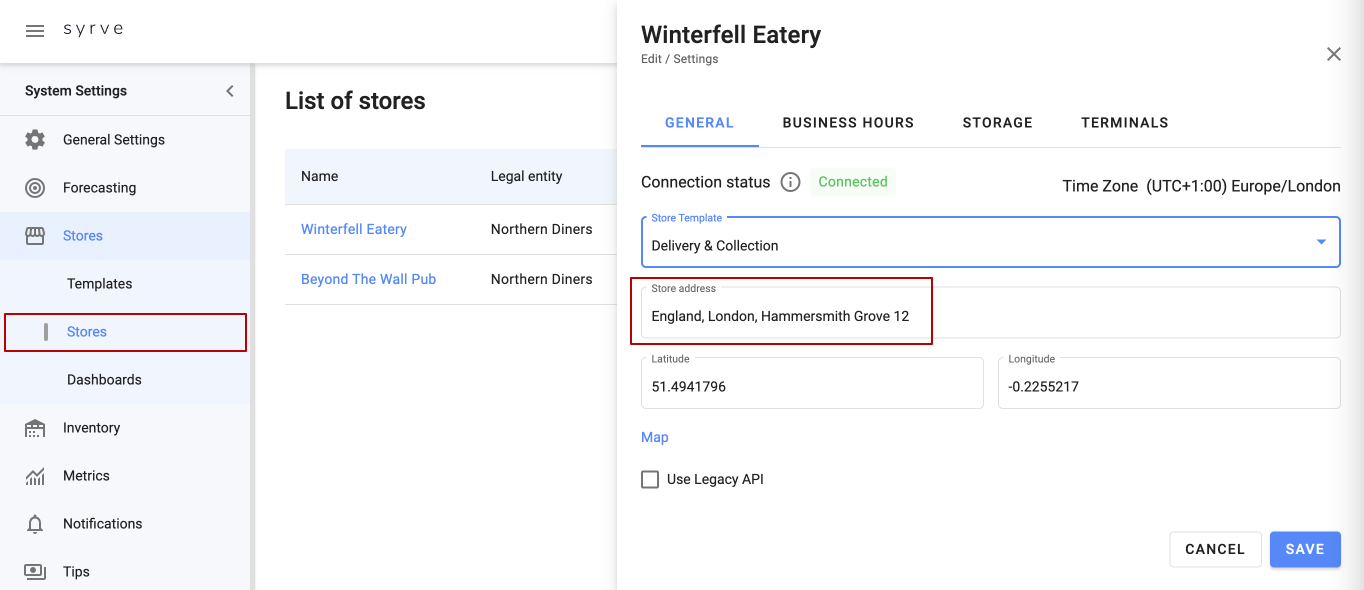Viewport: 1364px width, 590px height.
Task: Enable the Use Legacy API checkbox
Action: click(x=650, y=480)
